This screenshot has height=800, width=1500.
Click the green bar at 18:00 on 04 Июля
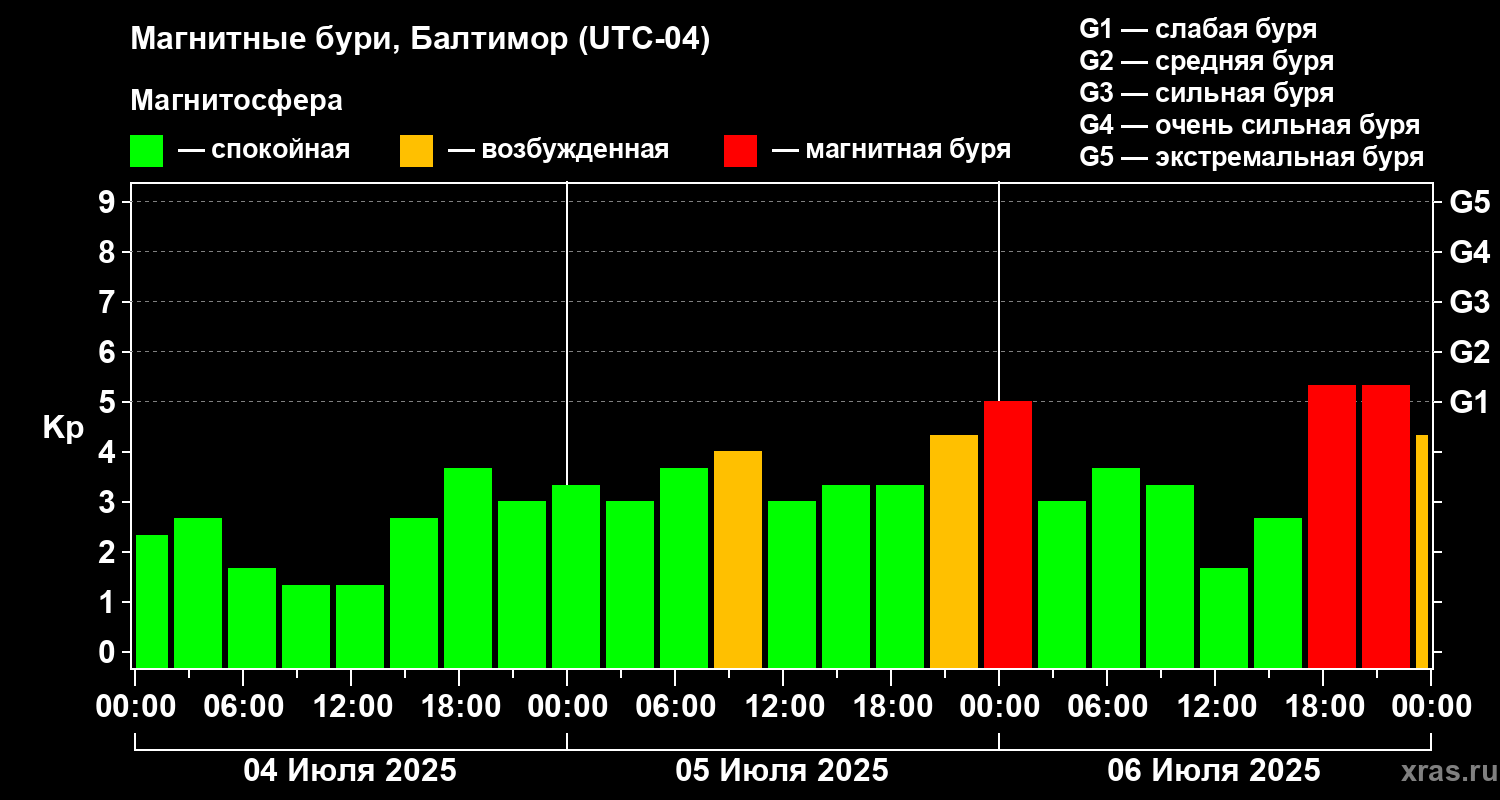click(468, 568)
